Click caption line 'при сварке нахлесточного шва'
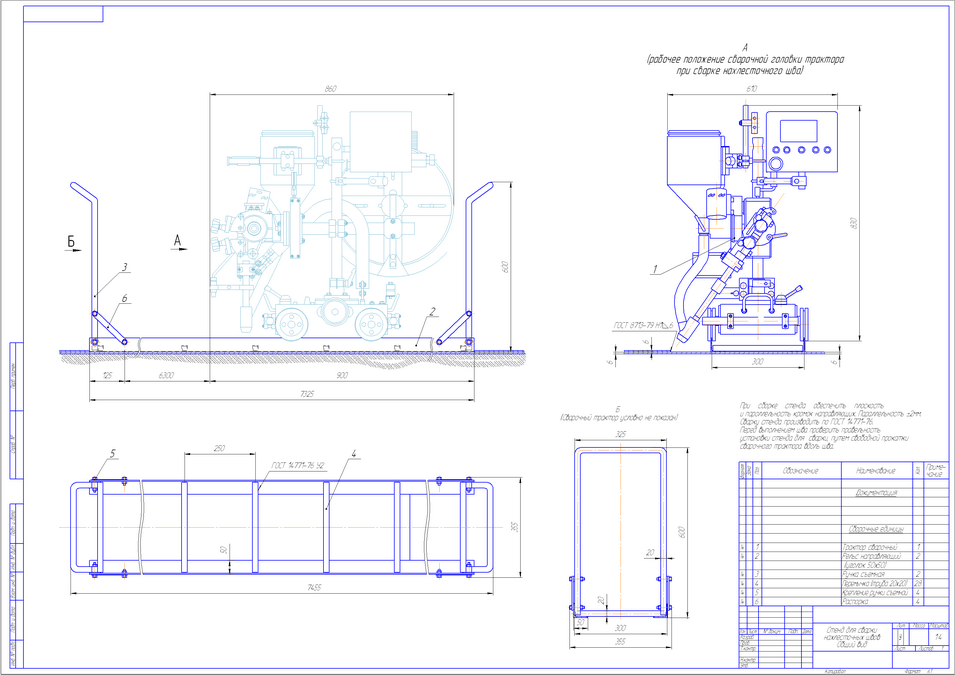Screen dimensions: 955x675 (740, 71)
